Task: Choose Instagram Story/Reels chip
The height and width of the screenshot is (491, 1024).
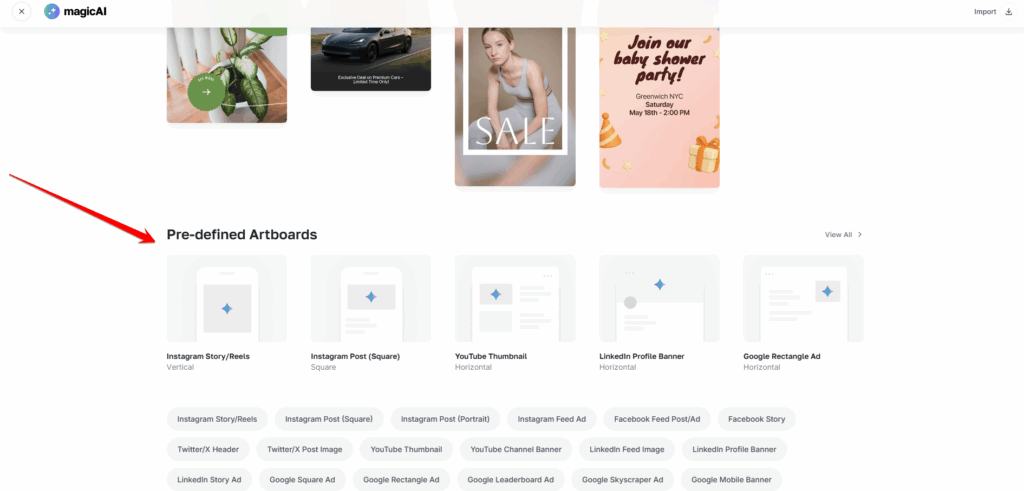Action: 217,419
